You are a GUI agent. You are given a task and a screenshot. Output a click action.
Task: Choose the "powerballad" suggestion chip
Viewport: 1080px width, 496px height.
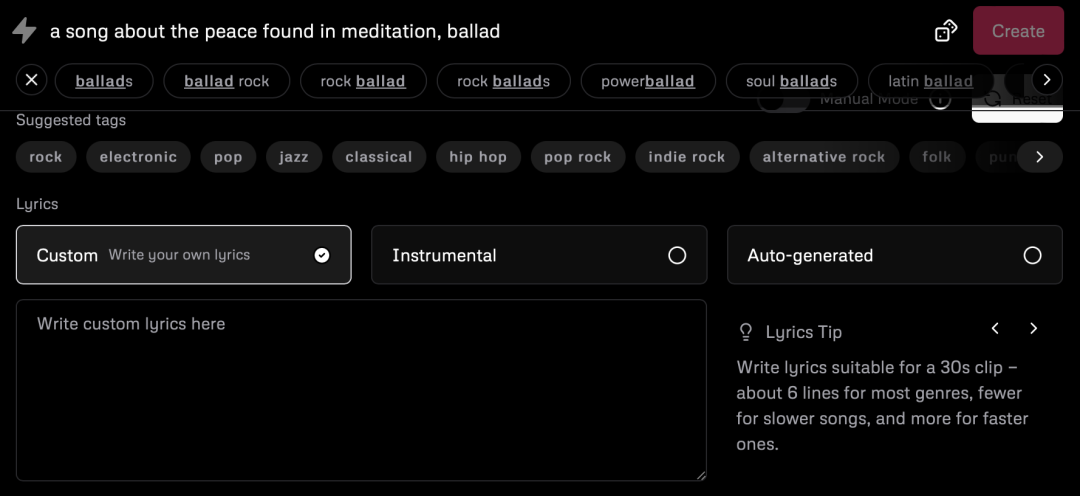(x=648, y=81)
